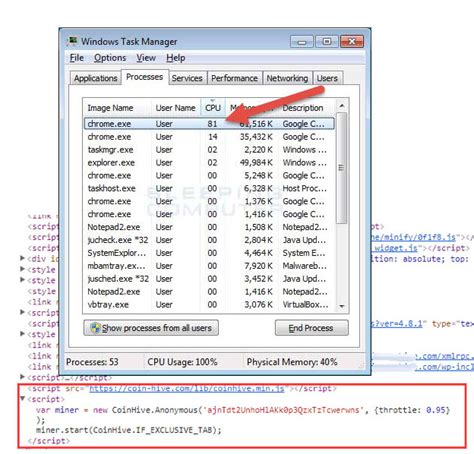The image size is (474, 454).
Task: Sort by the CPU column header
Action: (x=213, y=108)
